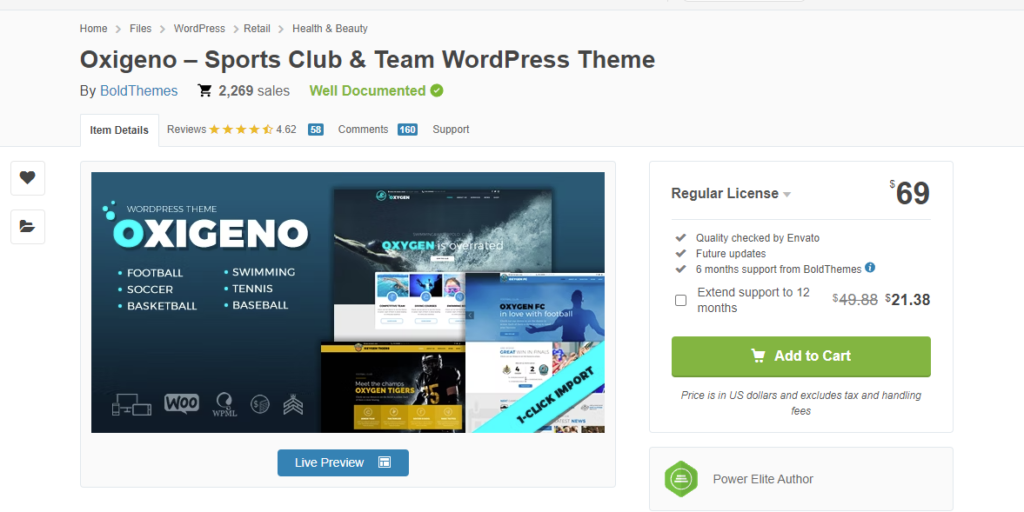Switch to the Reviews tab
This screenshot has height=512, width=1024.
pos(187,130)
